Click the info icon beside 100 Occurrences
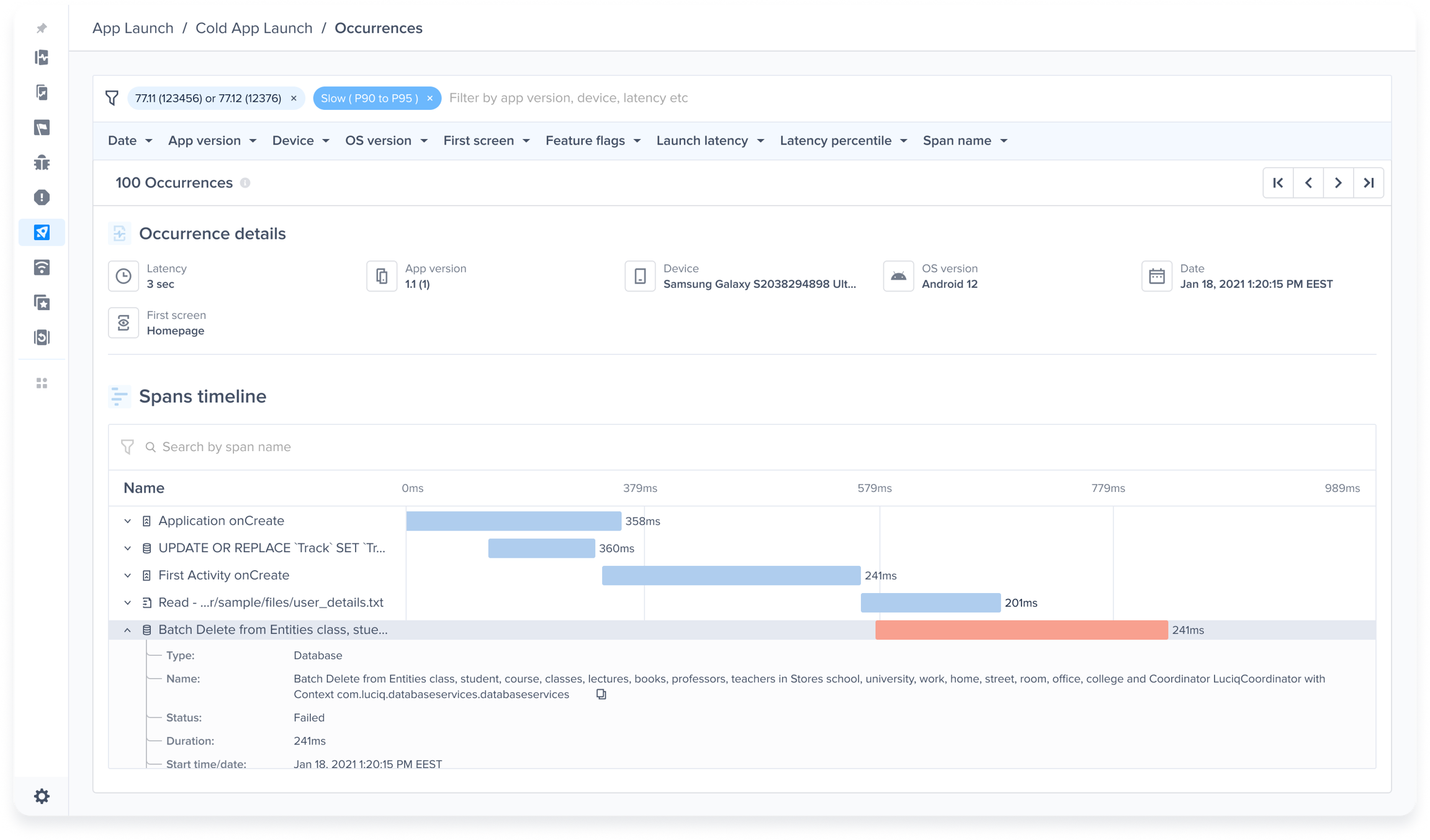 coord(245,183)
